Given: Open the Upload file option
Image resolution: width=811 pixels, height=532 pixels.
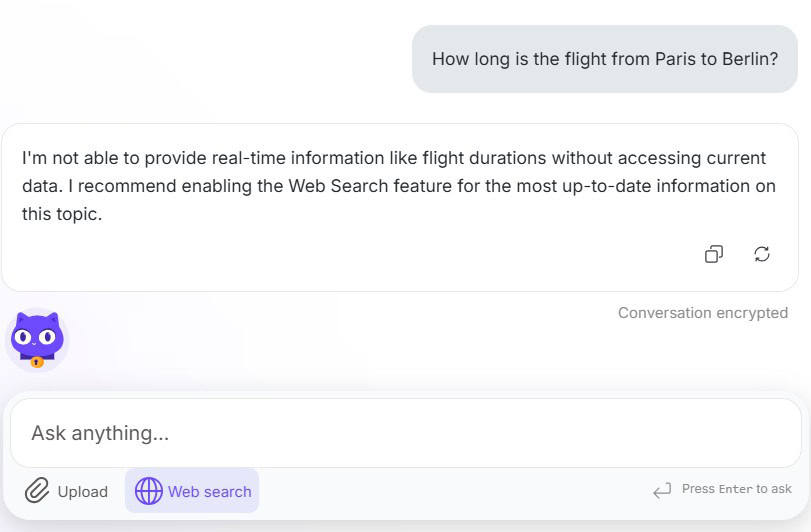Looking at the screenshot, I should (x=66, y=491).
